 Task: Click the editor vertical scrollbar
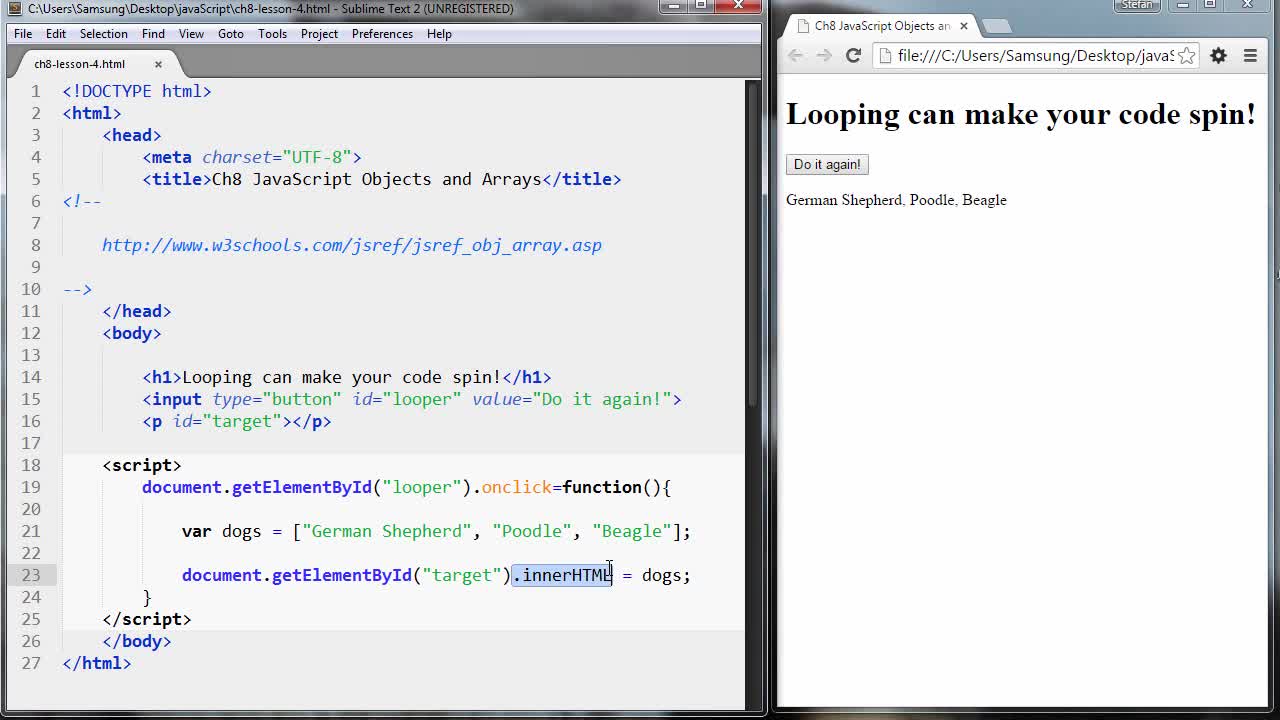click(x=752, y=244)
